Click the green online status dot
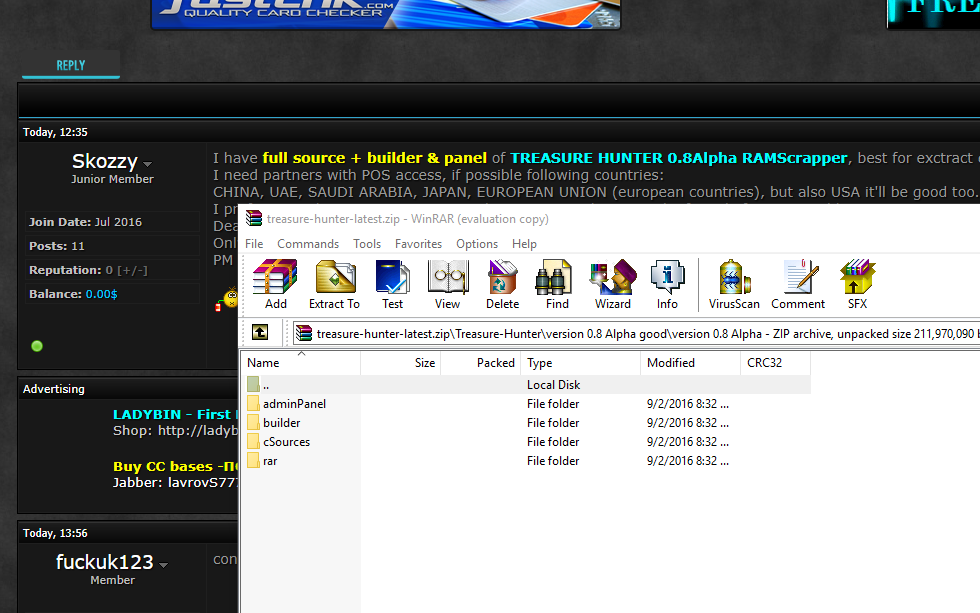The width and height of the screenshot is (980, 613). [37, 346]
